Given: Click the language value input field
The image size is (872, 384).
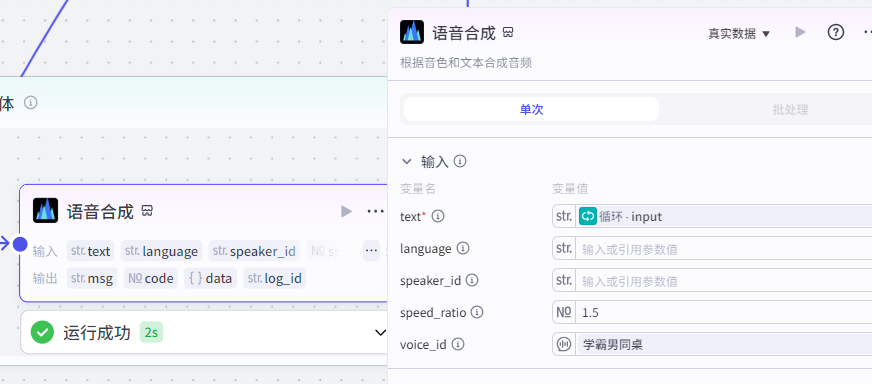Looking at the screenshot, I should (725, 248).
